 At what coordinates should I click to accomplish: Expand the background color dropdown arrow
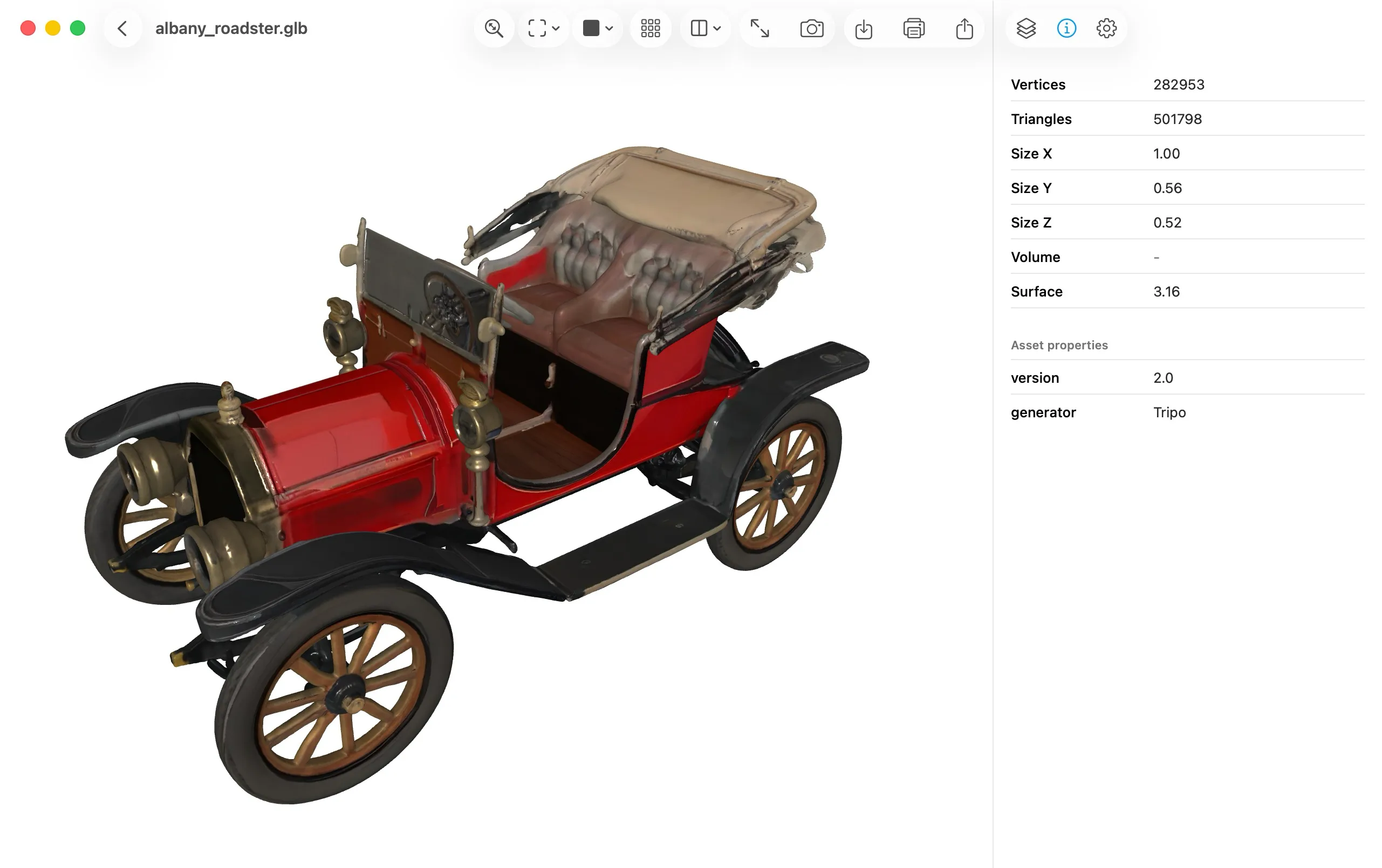pyautogui.click(x=610, y=28)
